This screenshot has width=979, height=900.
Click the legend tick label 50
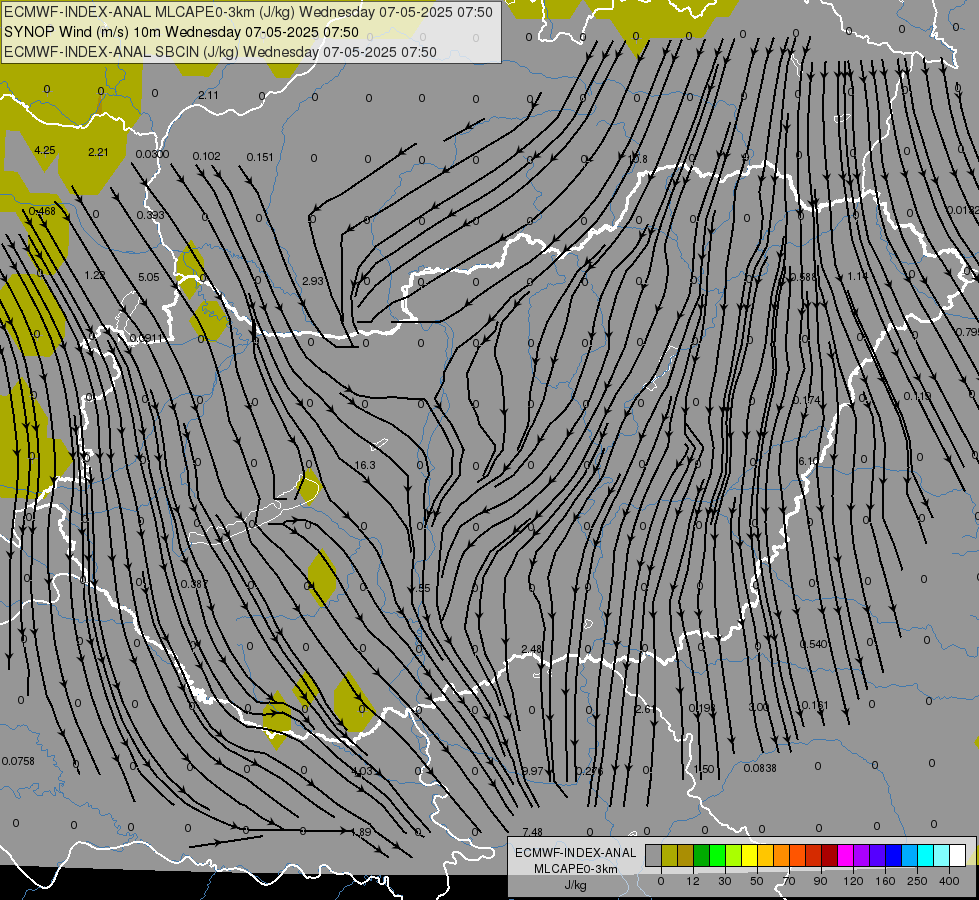point(756,881)
